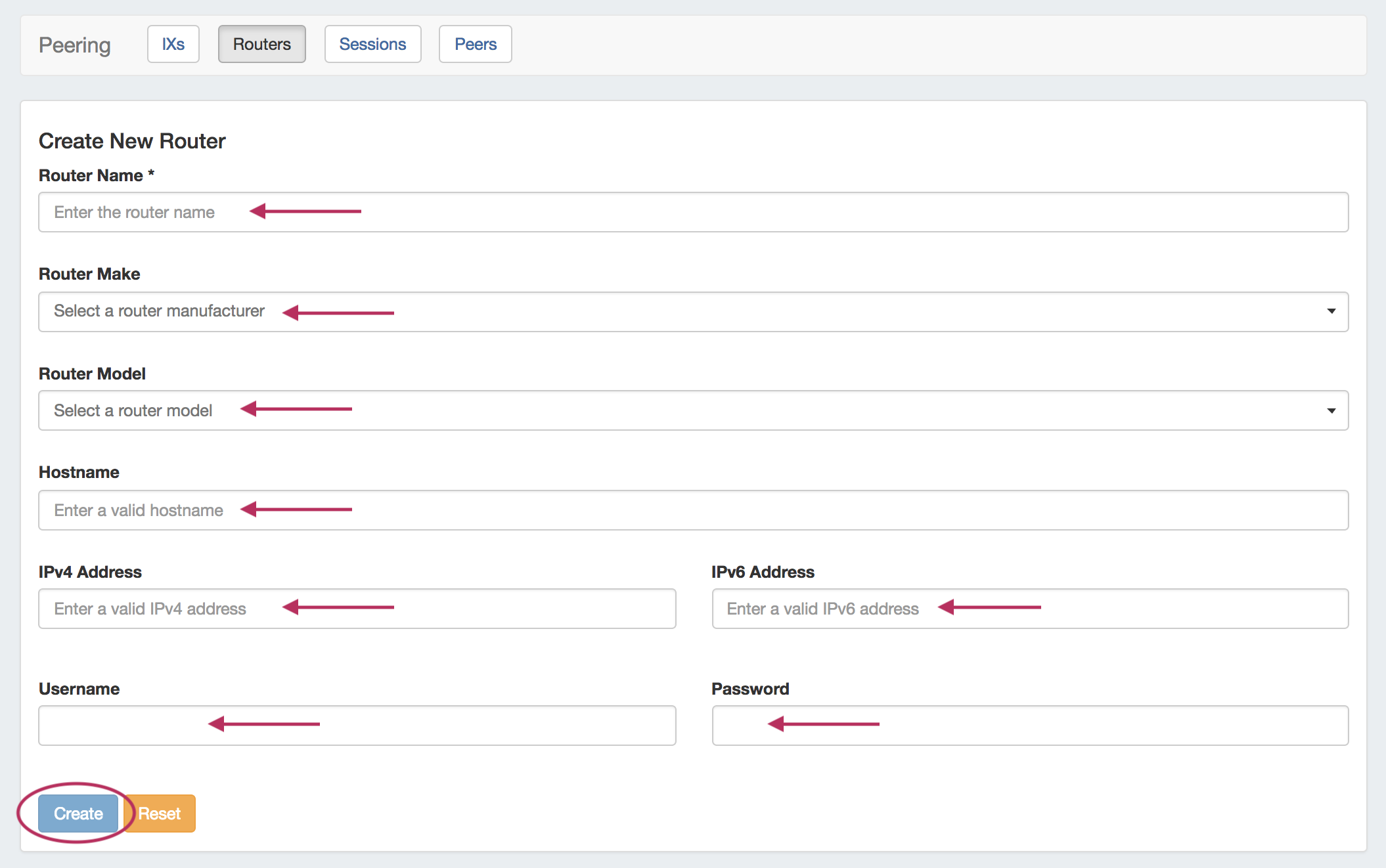
Task: Focus the IPv4 Address input
Action: tap(357, 609)
